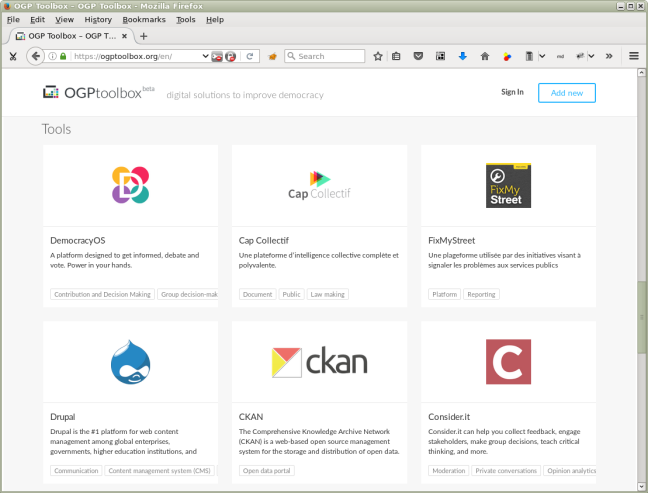Expand the dropdown beside the trash bin icon
This screenshot has height=493, width=648.
click(542, 56)
